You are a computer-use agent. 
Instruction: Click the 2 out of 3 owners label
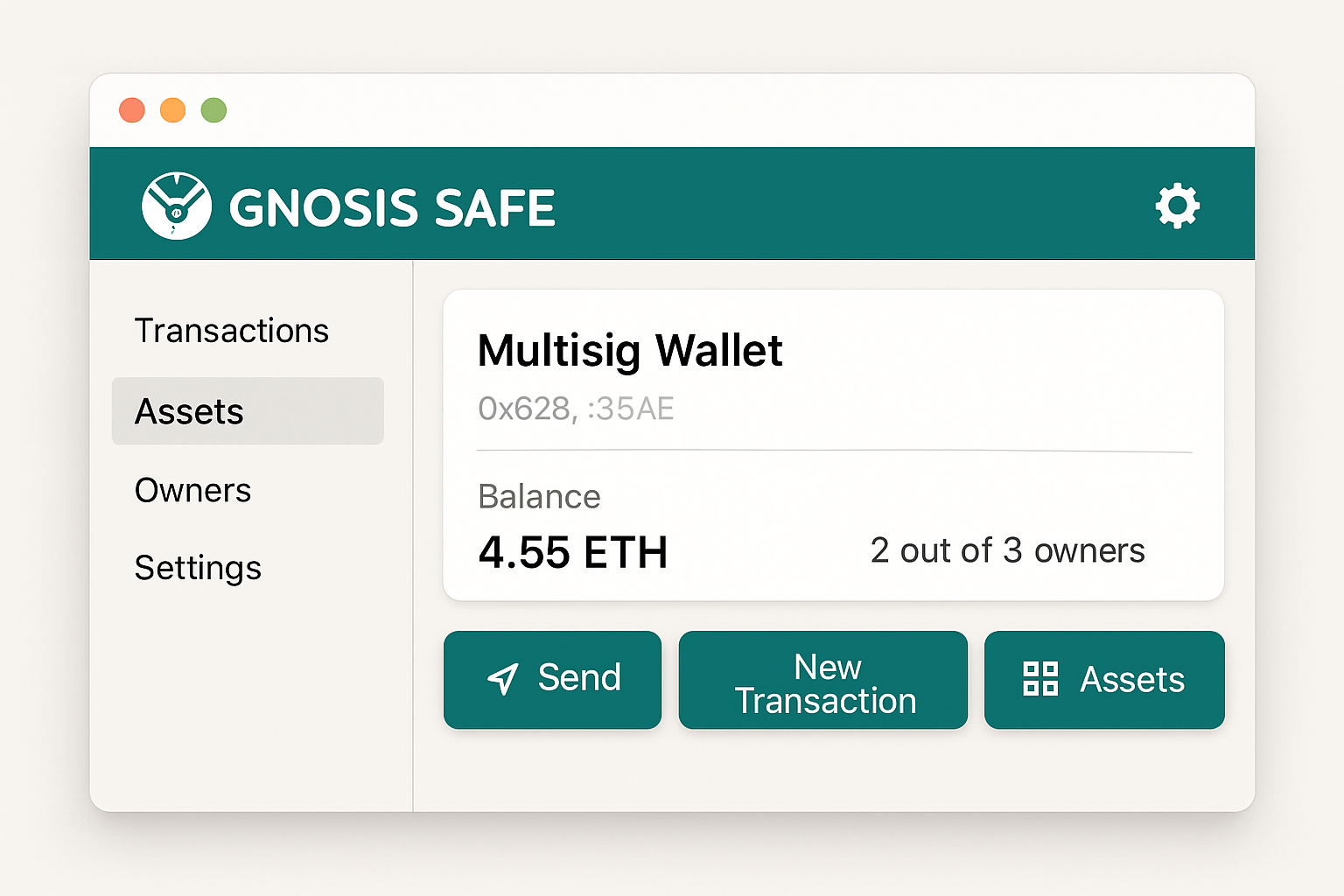1007,550
